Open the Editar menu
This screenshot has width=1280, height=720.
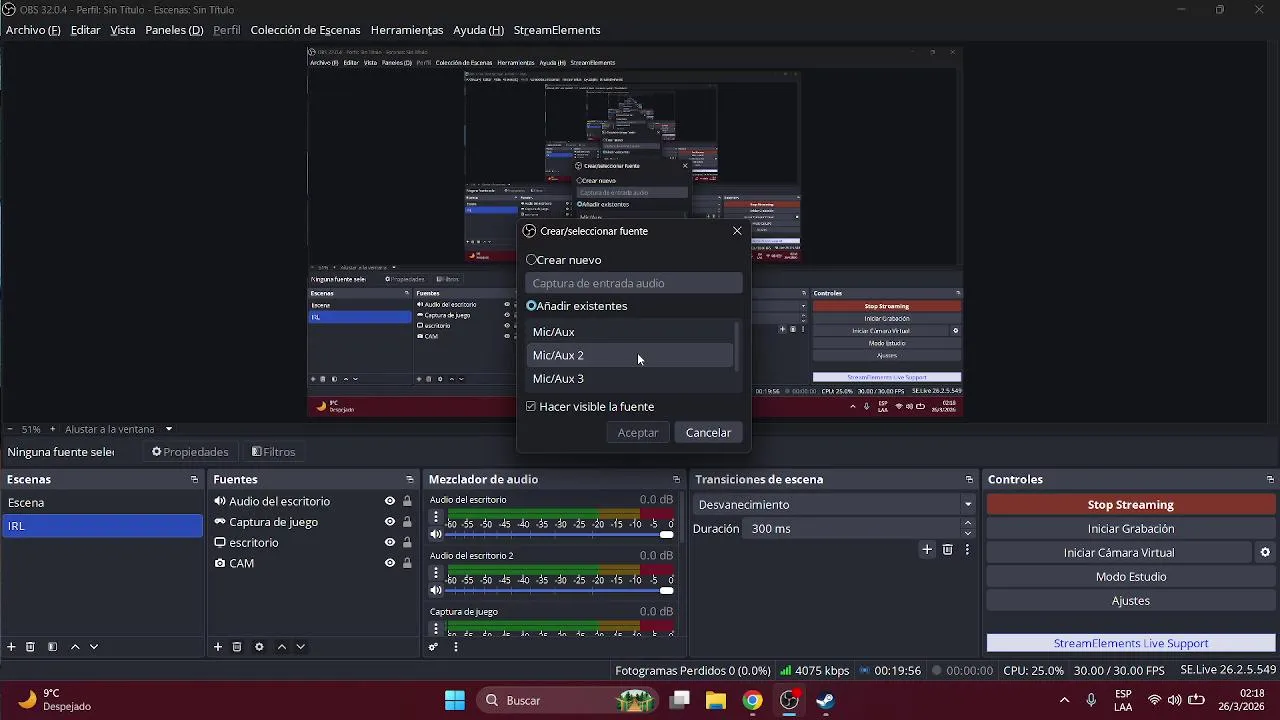click(x=85, y=30)
